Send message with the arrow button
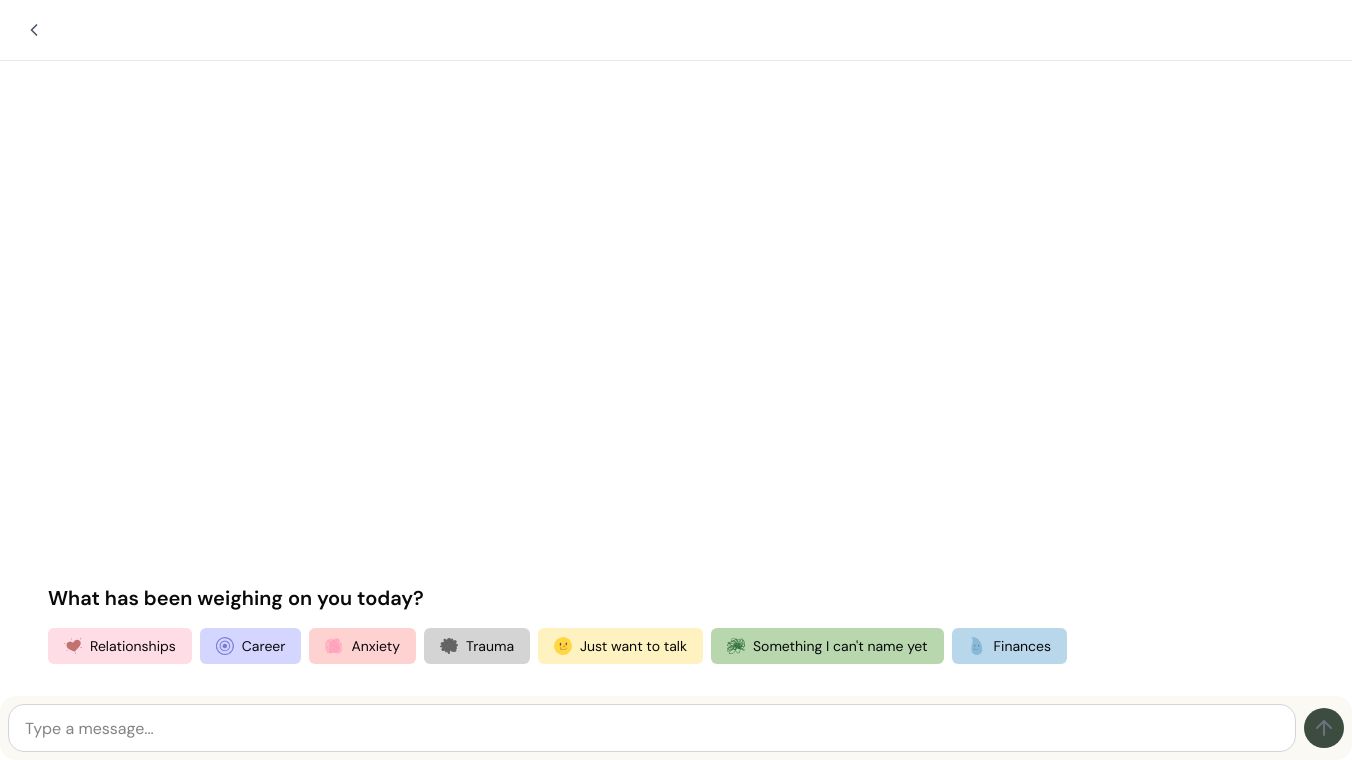This screenshot has width=1352, height=760. tap(1323, 728)
